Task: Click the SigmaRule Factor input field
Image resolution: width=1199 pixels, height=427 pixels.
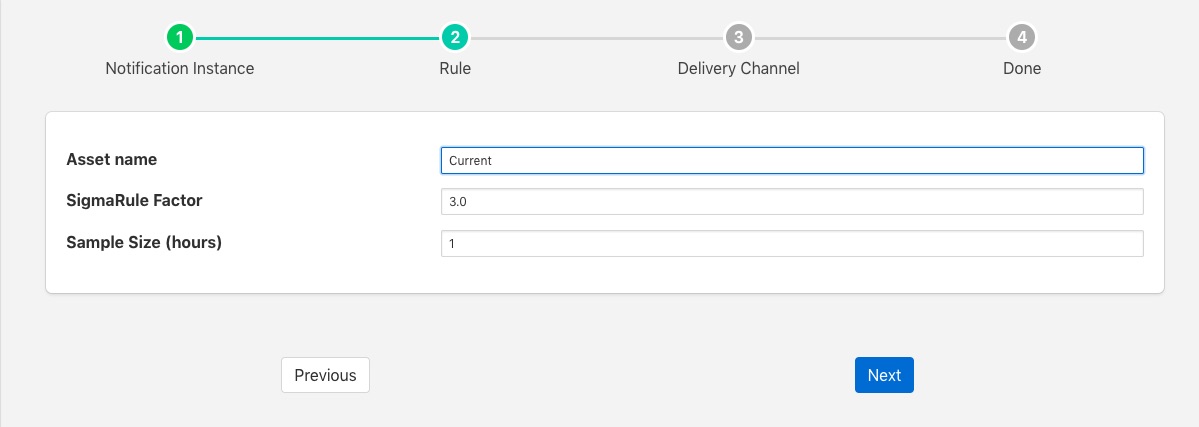Action: coord(791,201)
